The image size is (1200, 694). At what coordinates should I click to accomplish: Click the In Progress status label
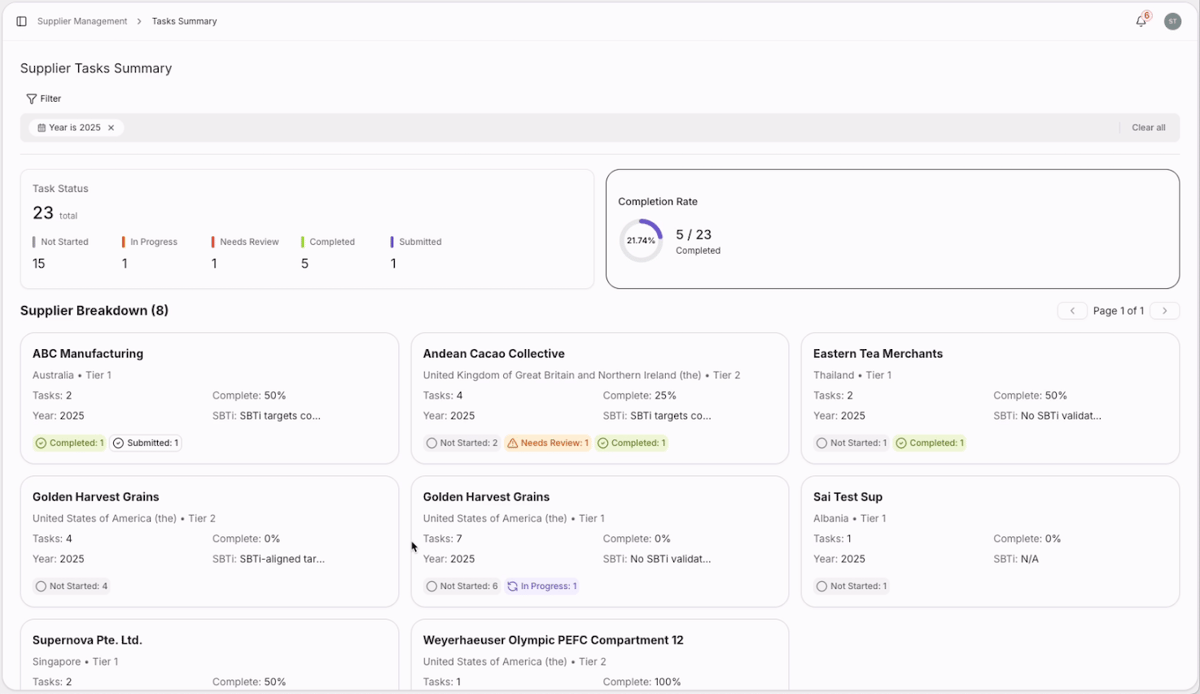pos(153,242)
